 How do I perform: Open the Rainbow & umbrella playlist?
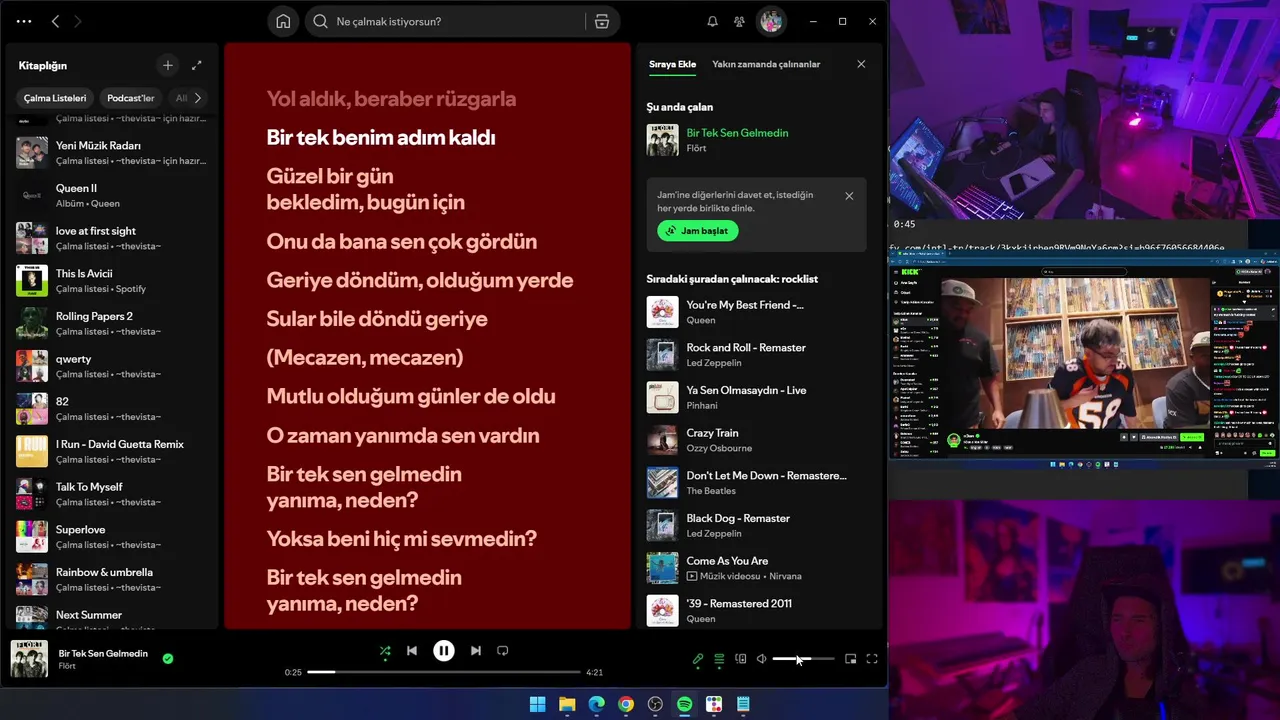[112, 579]
